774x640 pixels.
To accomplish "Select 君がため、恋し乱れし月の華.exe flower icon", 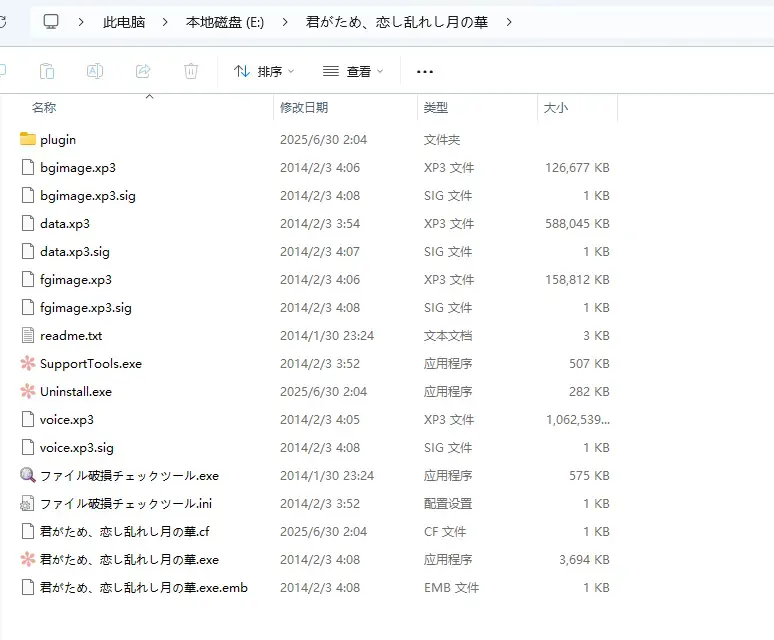I will [x=28, y=560].
